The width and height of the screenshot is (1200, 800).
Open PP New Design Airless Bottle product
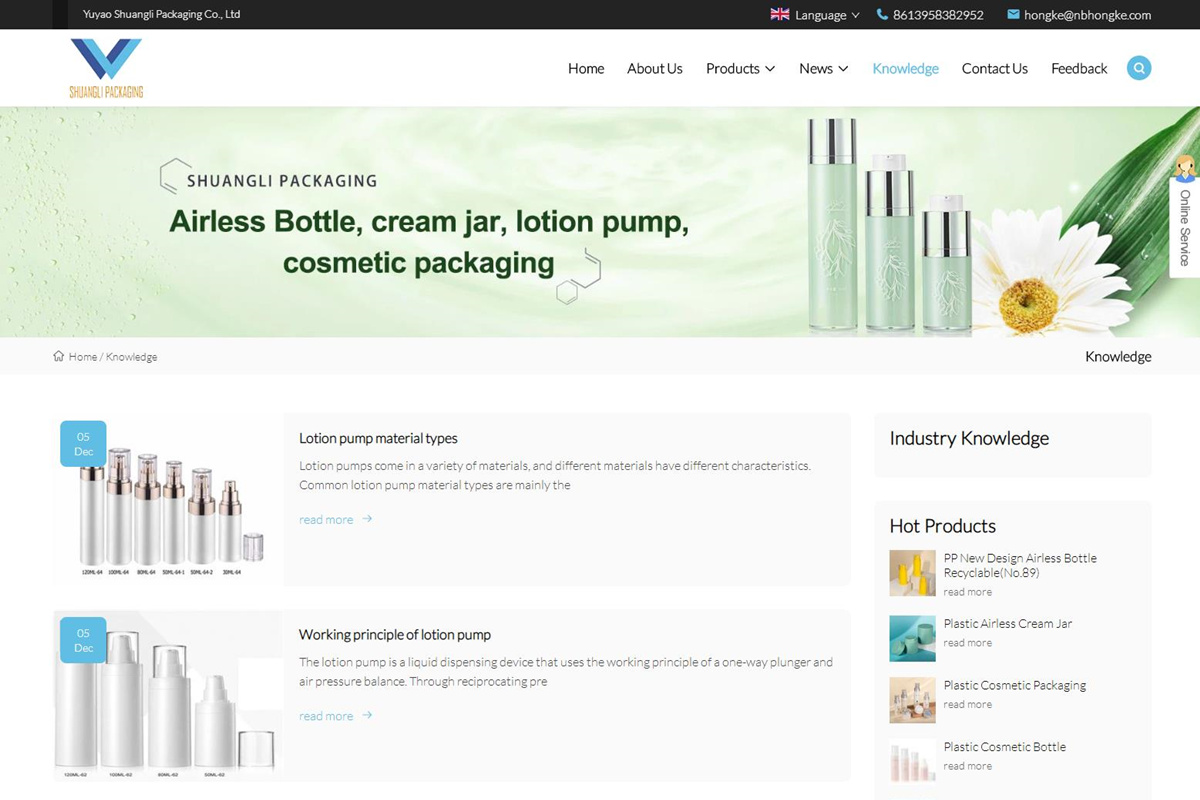coord(1020,565)
